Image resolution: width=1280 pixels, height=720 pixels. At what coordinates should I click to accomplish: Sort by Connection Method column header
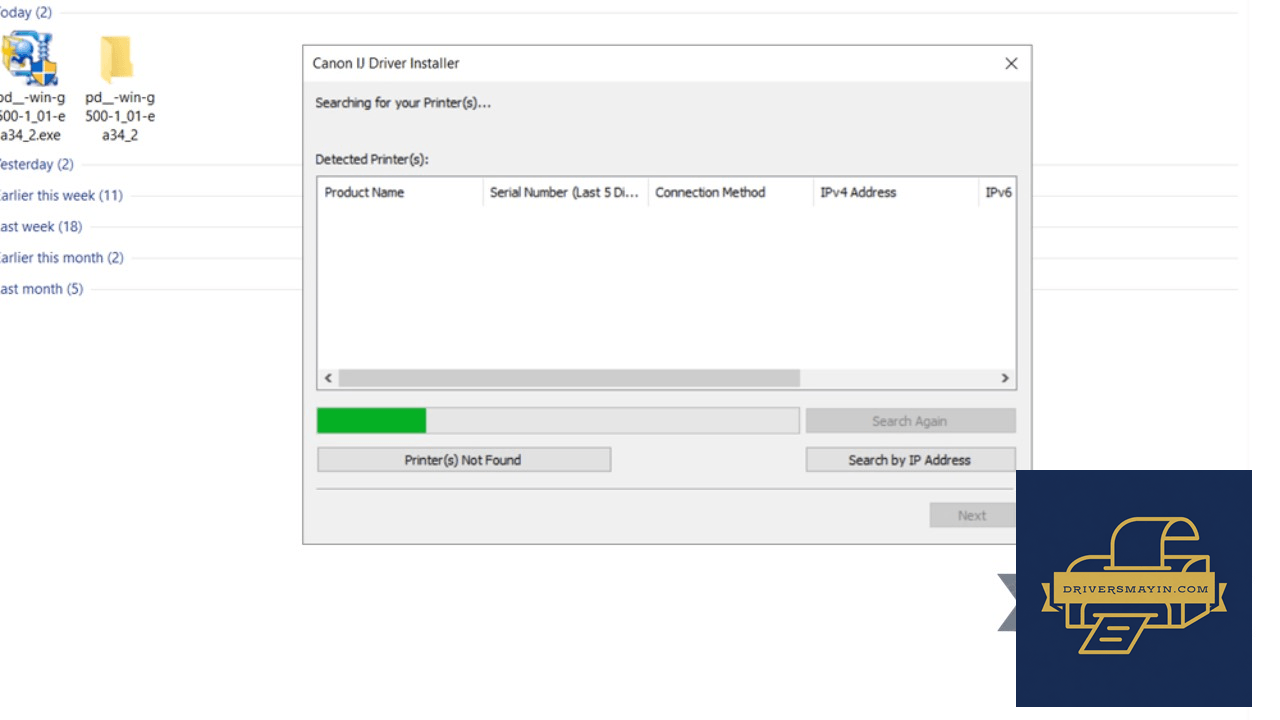point(731,192)
